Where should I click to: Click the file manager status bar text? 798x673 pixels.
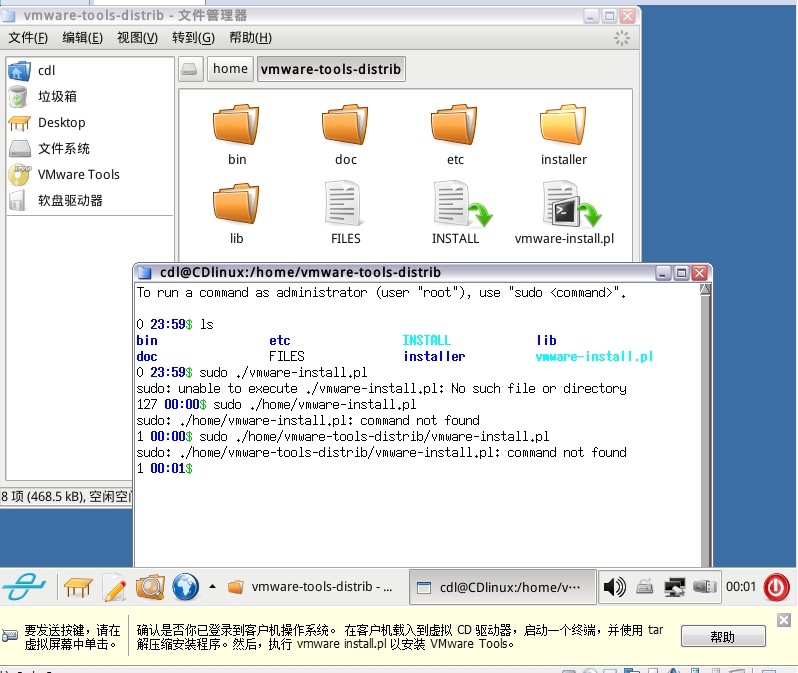point(66,496)
